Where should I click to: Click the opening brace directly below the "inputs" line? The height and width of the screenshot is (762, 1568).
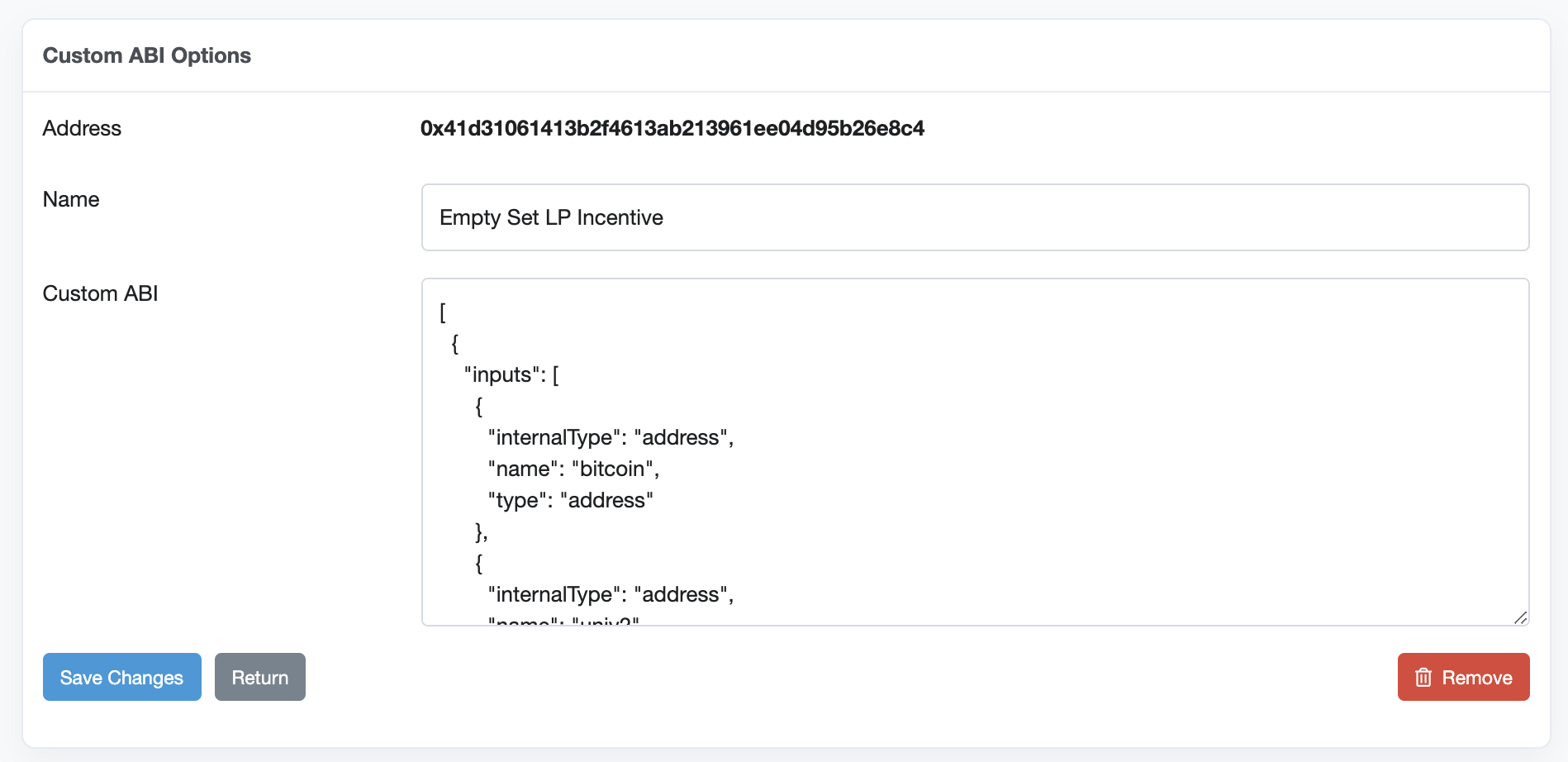(478, 407)
